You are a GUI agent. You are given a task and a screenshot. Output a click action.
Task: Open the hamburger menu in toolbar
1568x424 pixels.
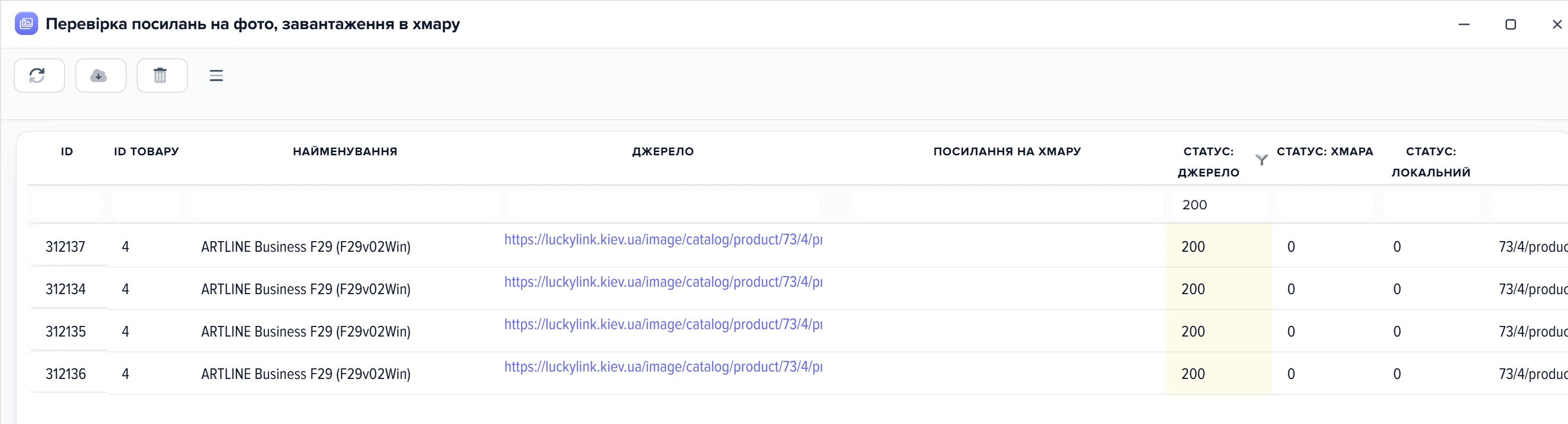(x=216, y=76)
